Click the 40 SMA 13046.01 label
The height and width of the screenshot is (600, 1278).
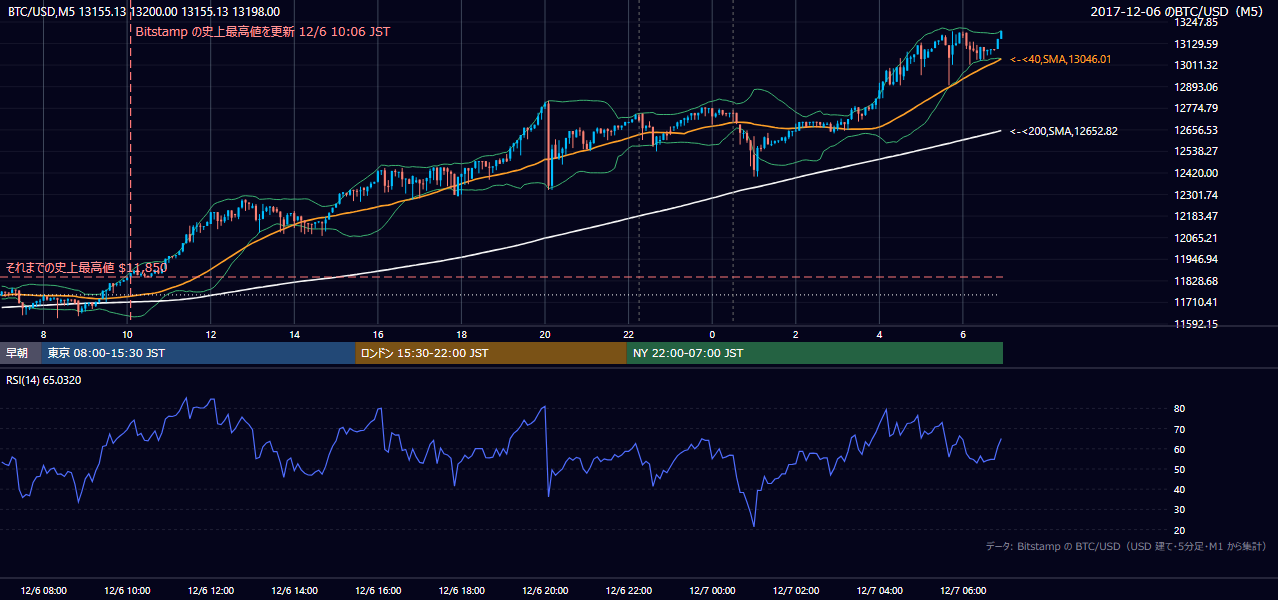click(x=1061, y=59)
